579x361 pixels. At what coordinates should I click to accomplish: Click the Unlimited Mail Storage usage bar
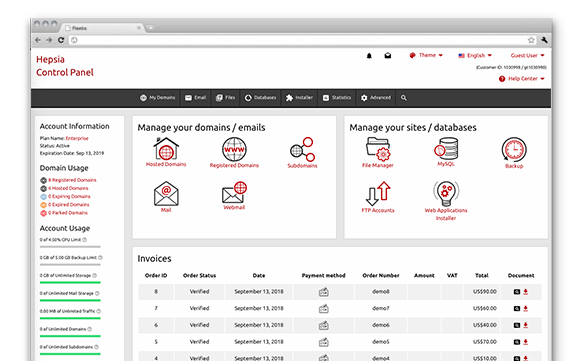(x=70, y=300)
